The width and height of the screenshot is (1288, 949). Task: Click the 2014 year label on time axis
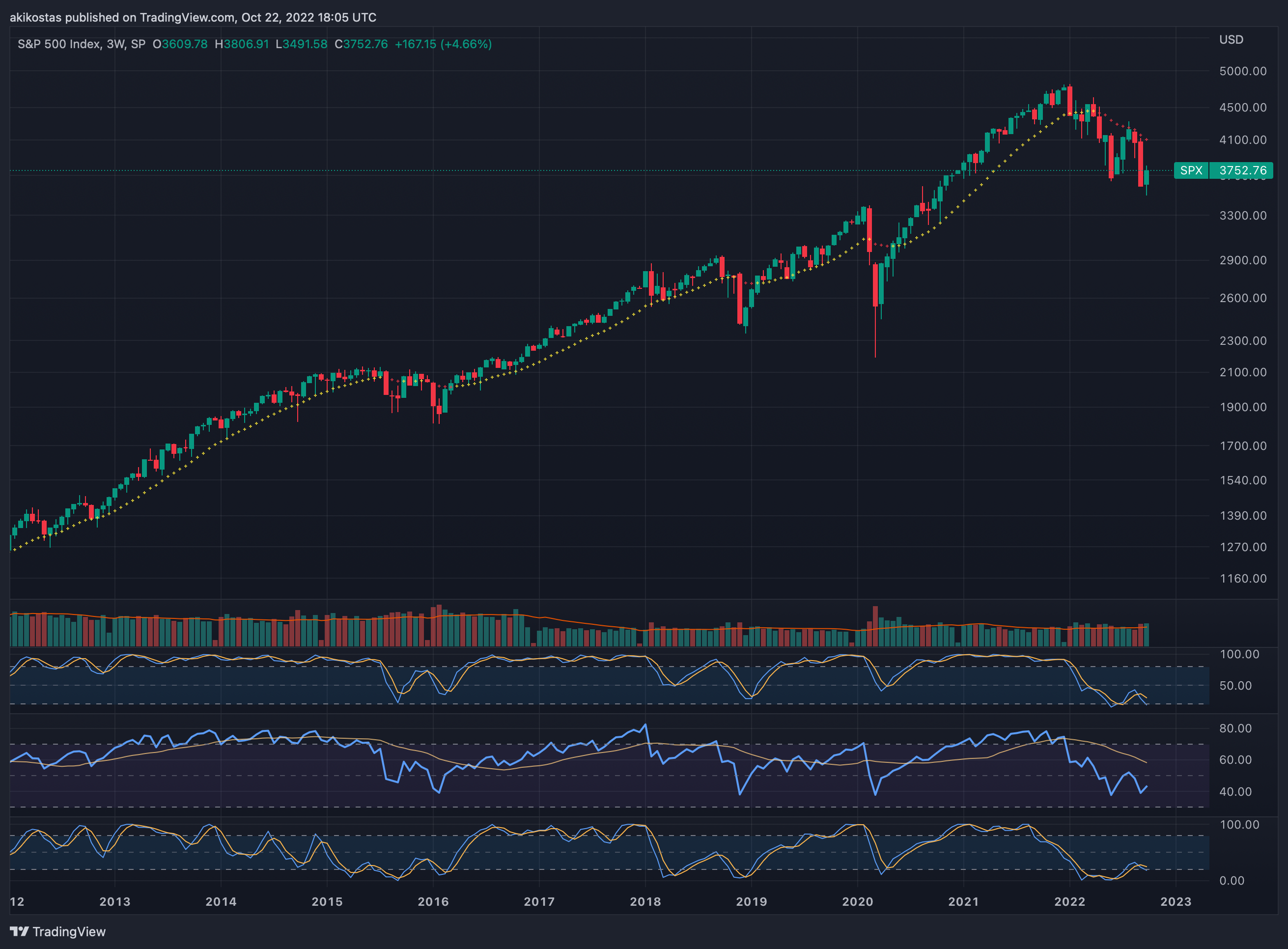click(x=221, y=901)
